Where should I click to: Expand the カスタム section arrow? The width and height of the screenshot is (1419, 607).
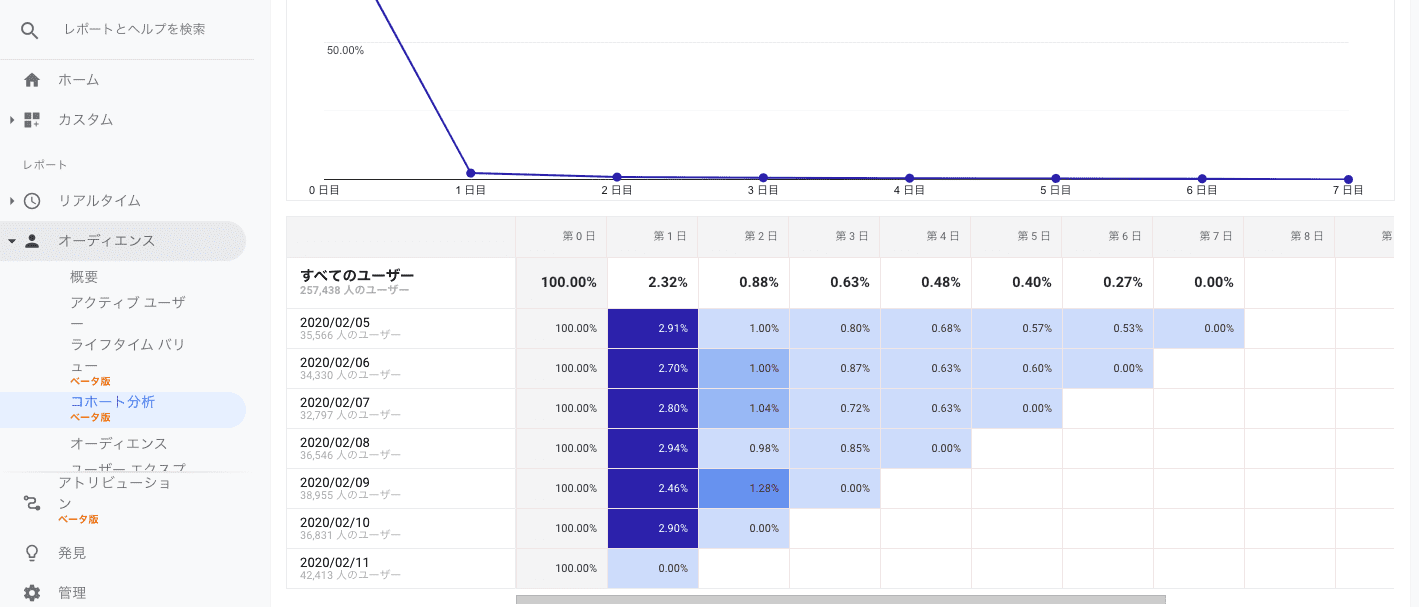point(12,120)
